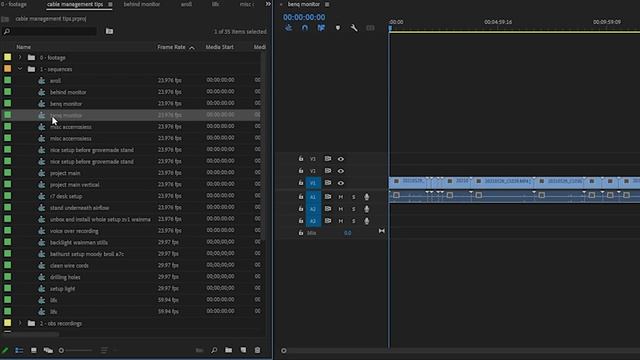Show hidden panel tabs via overflow chevrons
The width and height of the screenshot is (640, 360).
[268, 4]
